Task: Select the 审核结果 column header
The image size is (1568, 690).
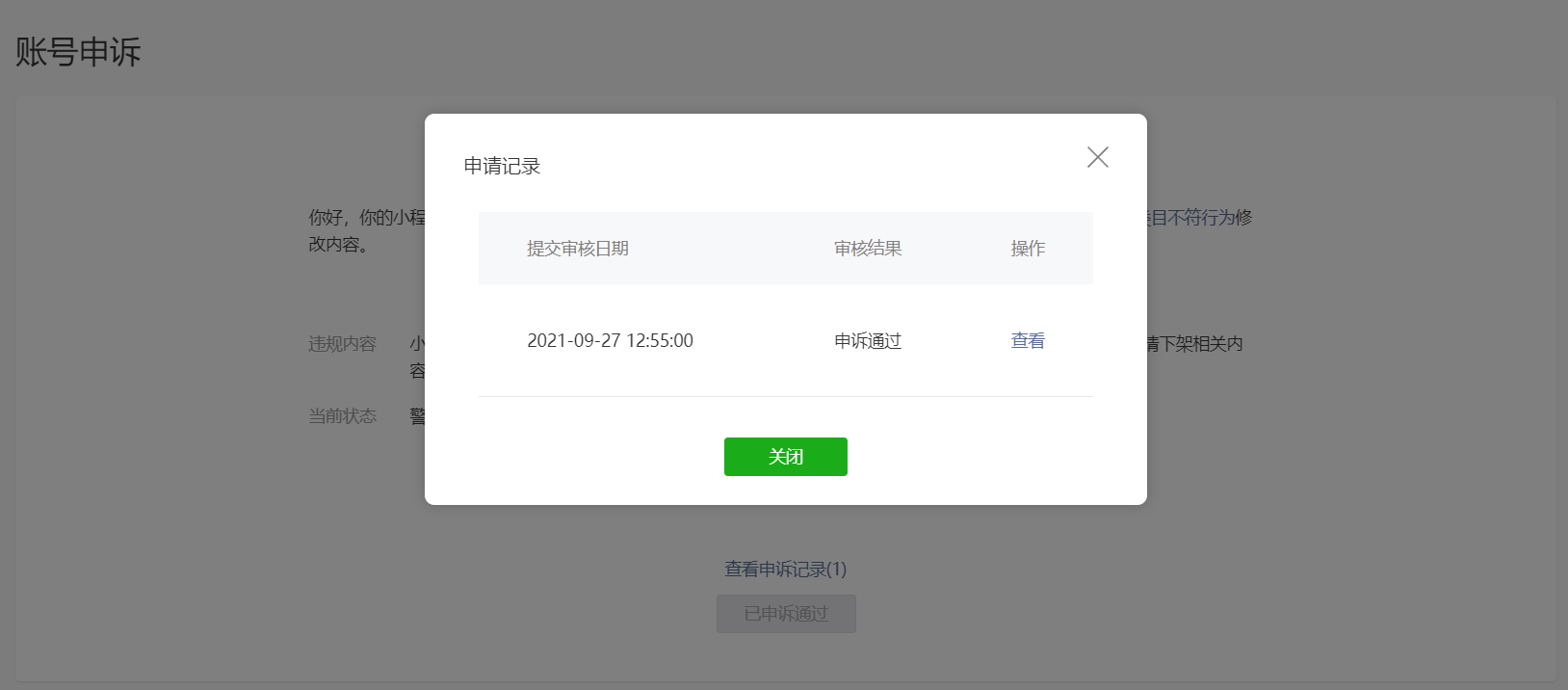Action: point(868,249)
